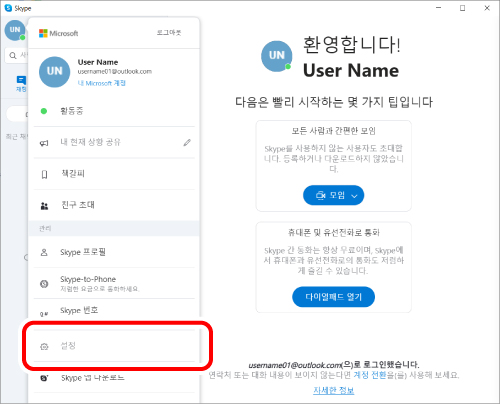
Task: Click the large UN avatar in profile panel
Action: 55,72
